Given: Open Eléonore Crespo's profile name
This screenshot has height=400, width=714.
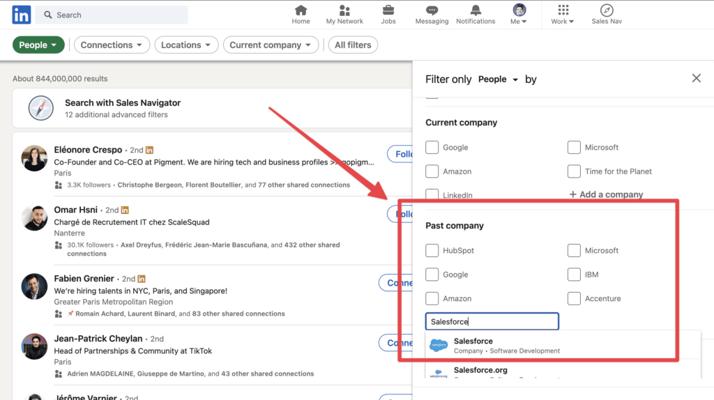Looking at the screenshot, I should (88, 150).
